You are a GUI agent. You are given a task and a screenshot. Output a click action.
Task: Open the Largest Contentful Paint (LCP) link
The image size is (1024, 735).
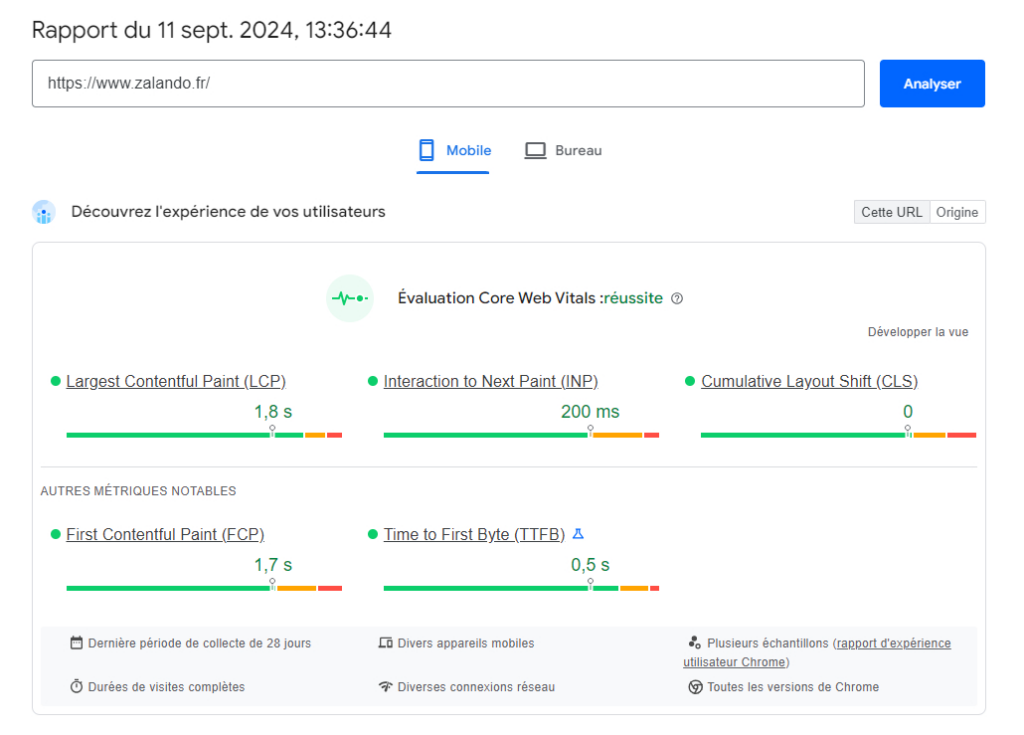[x=176, y=381]
